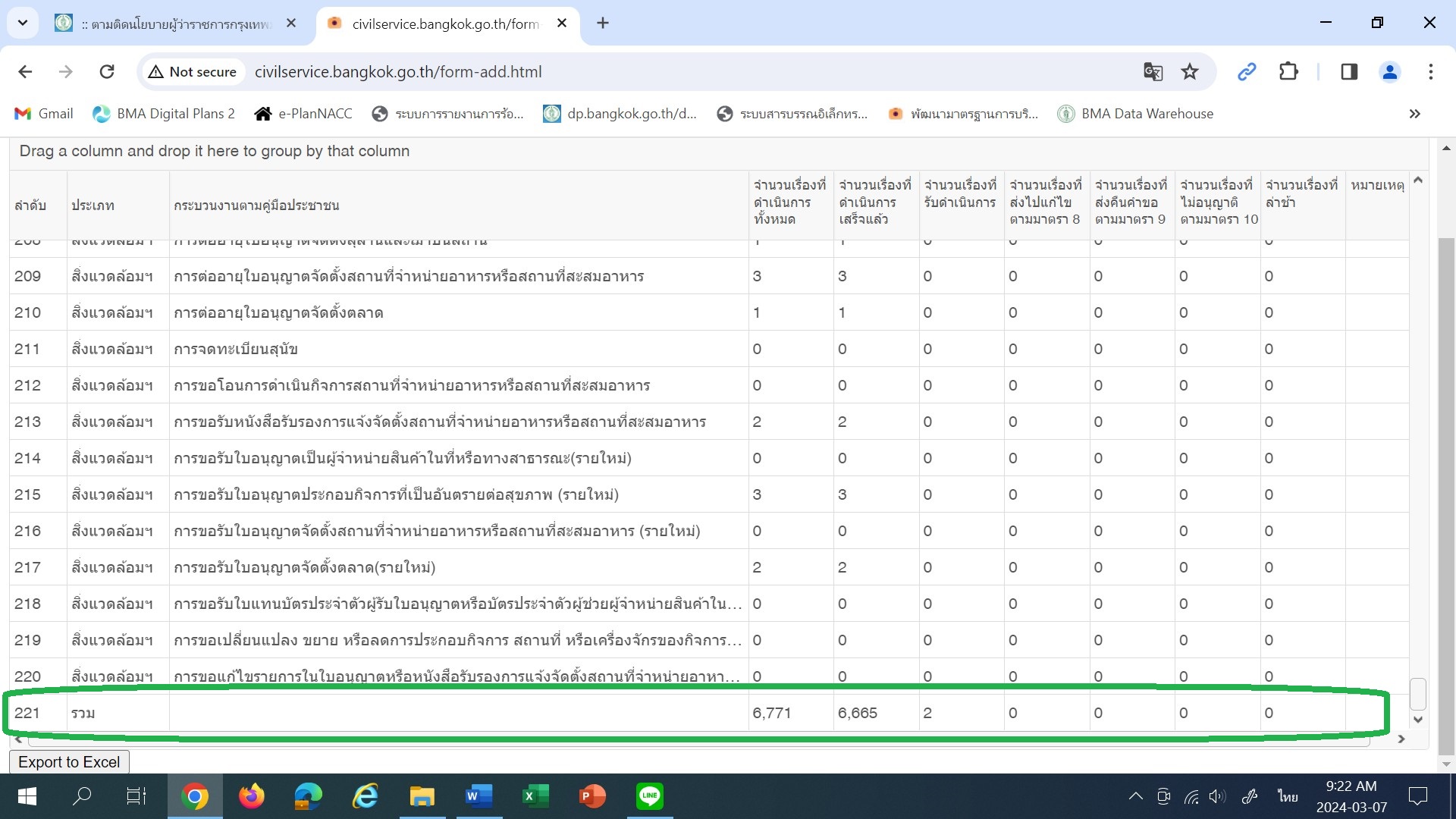Screen dimensions: 1456x819
Task: Click the Not secure site info chip
Action: 193,72
